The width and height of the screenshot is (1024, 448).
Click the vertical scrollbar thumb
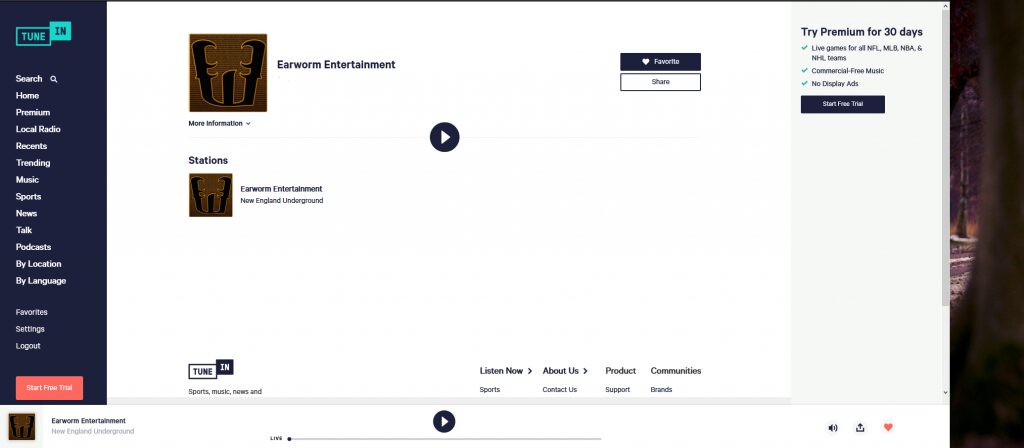click(945, 158)
